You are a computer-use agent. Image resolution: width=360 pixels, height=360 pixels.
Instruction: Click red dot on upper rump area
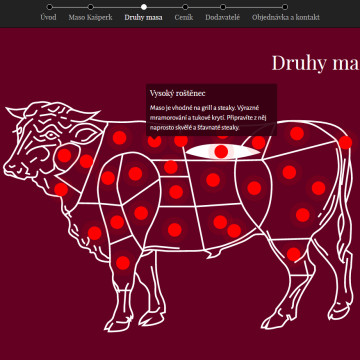tap(297, 133)
